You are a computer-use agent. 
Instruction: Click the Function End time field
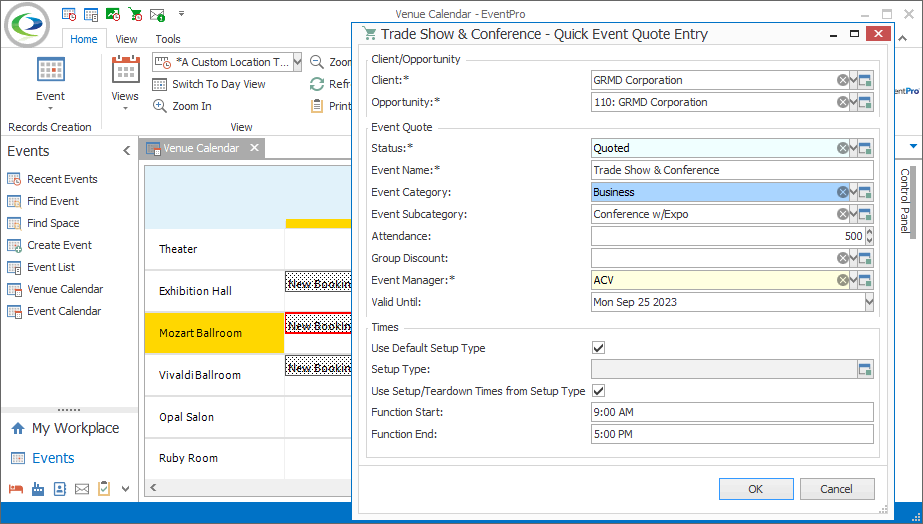(x=732, y=434)
